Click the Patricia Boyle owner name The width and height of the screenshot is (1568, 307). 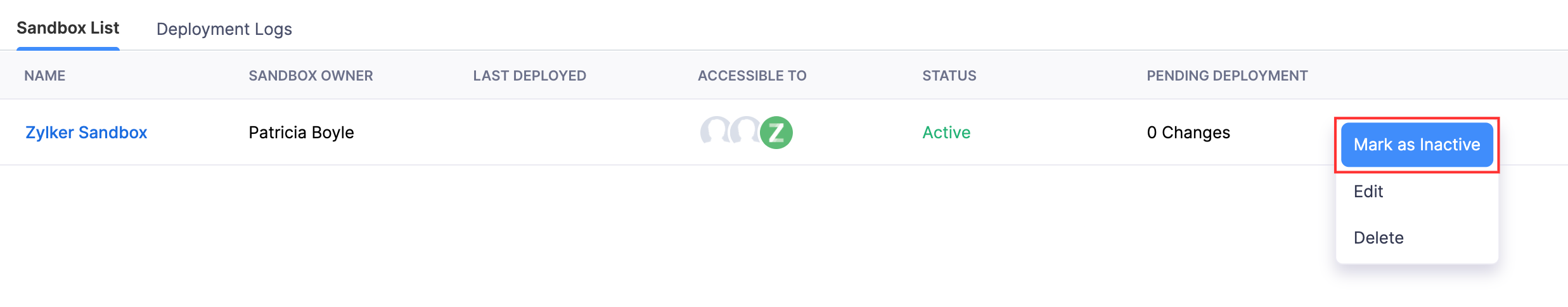[301, 133]
